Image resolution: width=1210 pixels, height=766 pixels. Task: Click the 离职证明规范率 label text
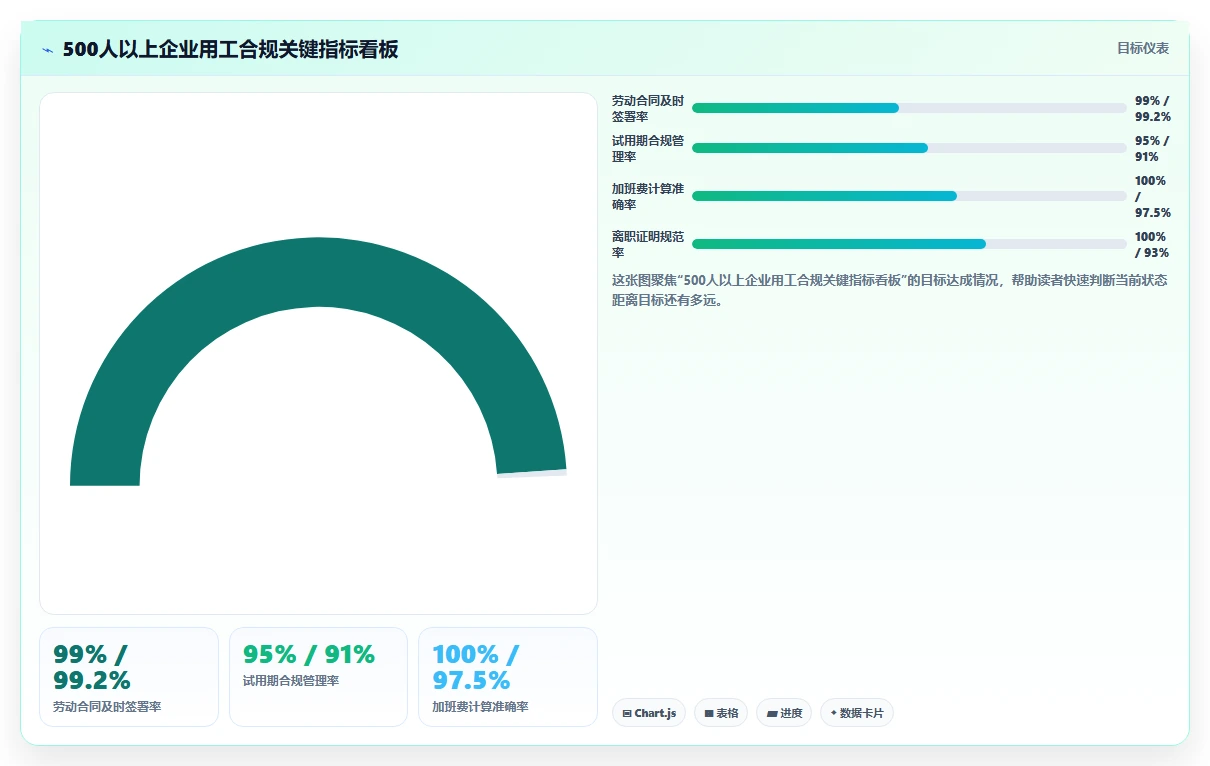[648, 244]
